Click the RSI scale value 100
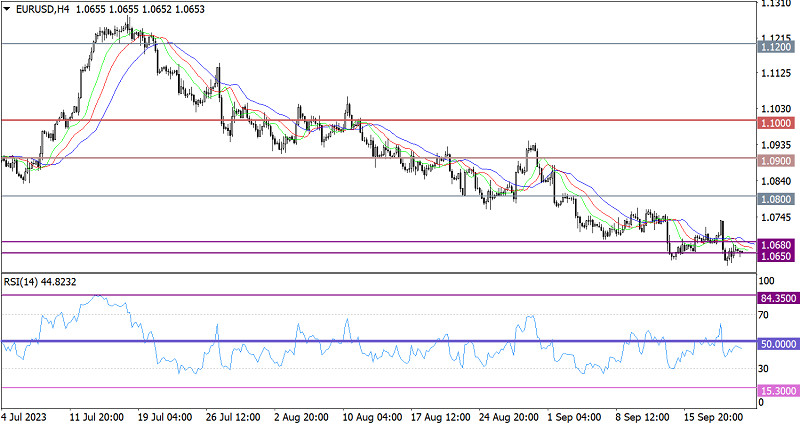The image size is (800, 426). [x=766, y=281]
